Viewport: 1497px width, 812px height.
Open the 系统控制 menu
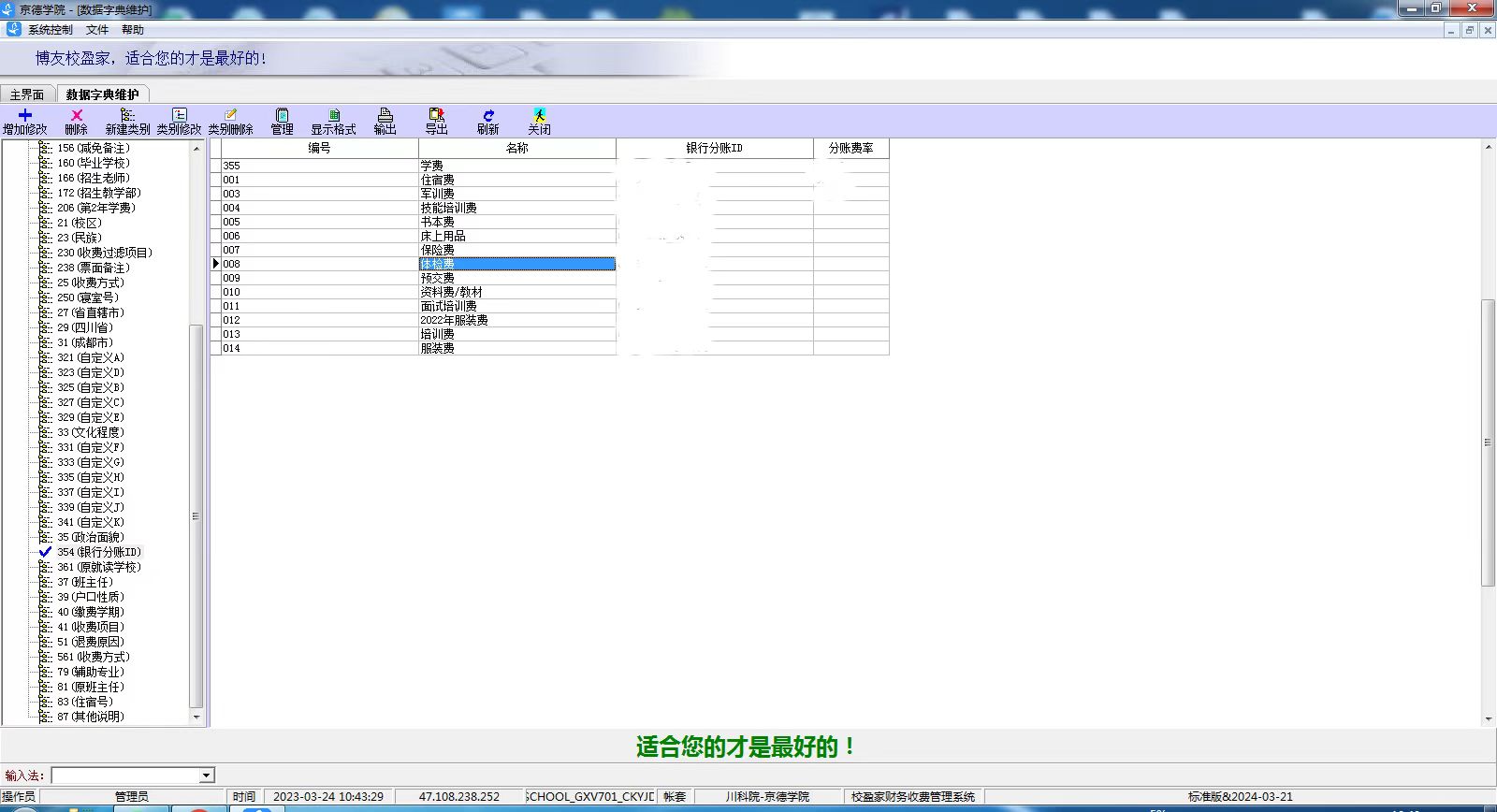click(x=50, y=30)
